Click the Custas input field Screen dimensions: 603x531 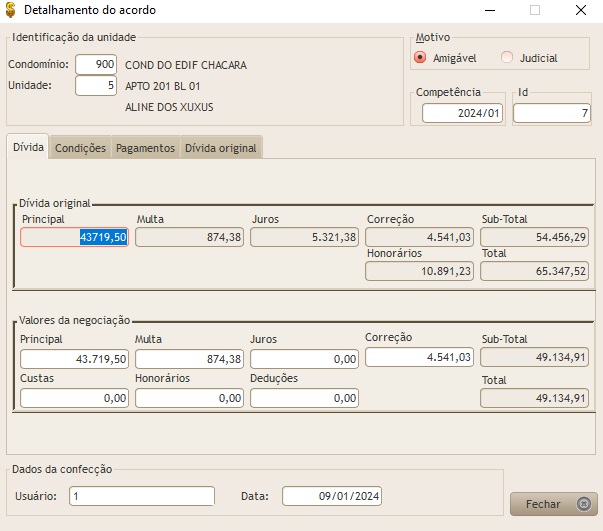(x=75, y=398)
